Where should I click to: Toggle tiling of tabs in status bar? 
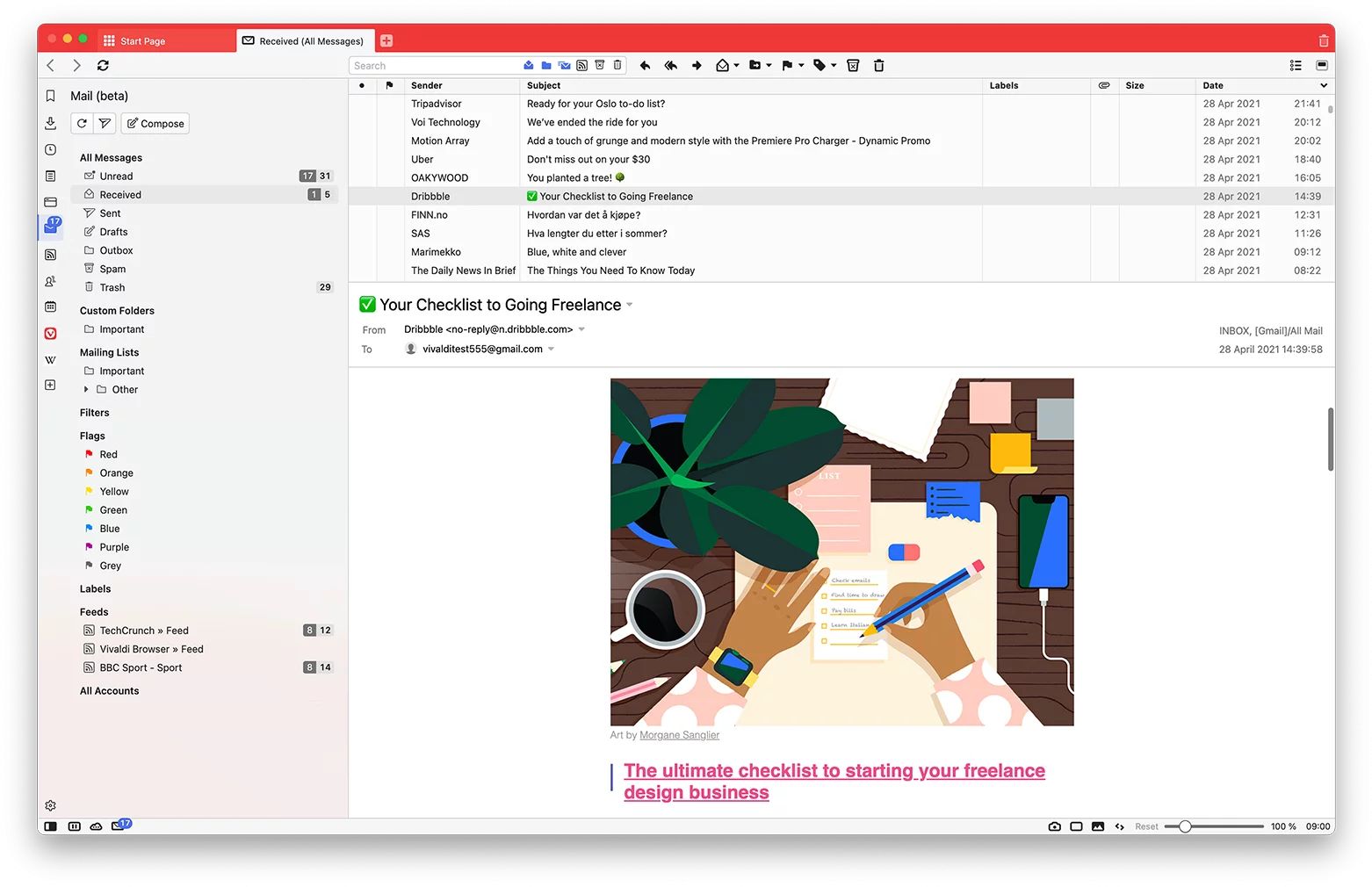click(x=1076, y=826)
